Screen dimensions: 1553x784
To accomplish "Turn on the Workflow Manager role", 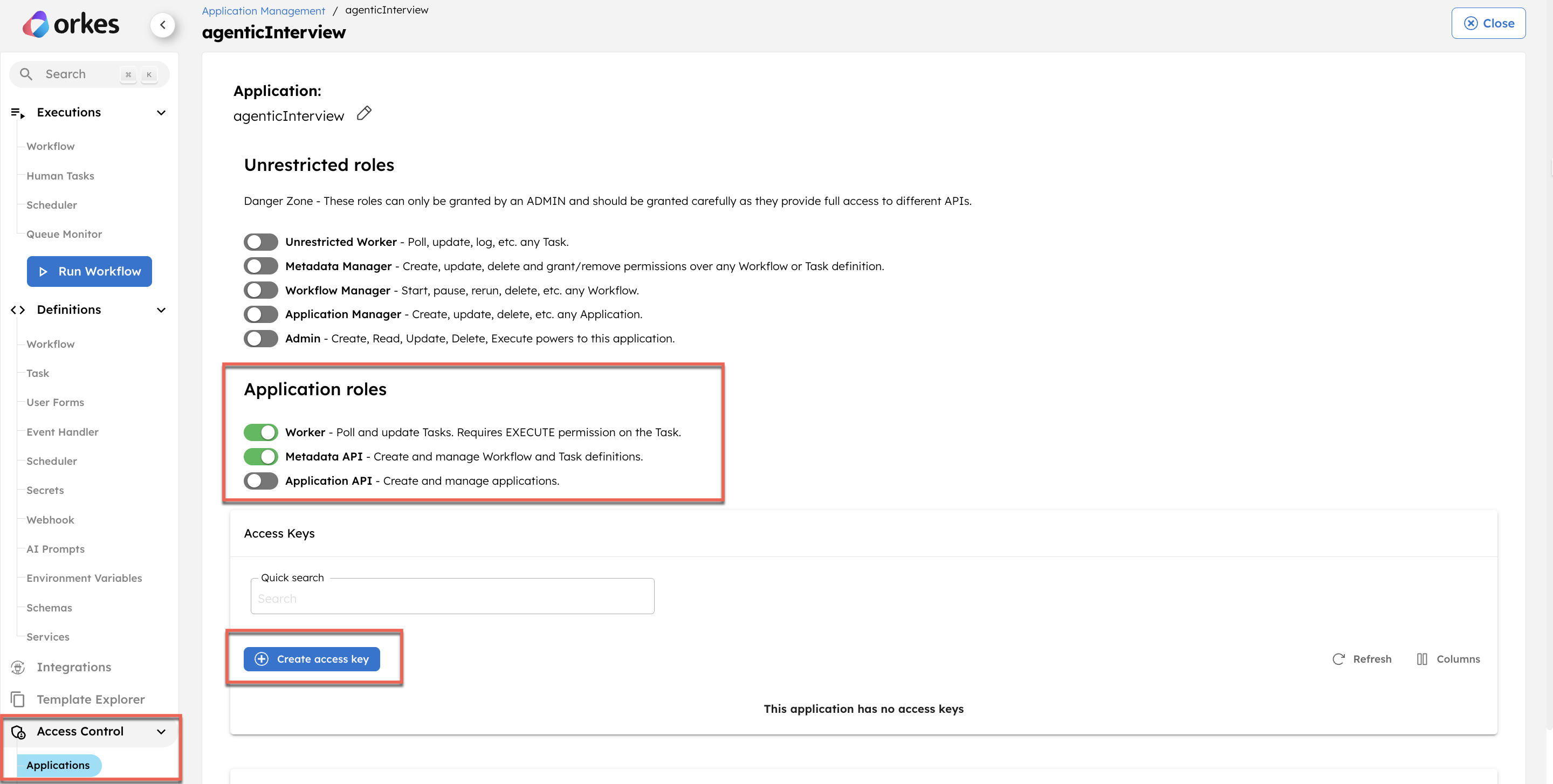I will coord(260,291).
